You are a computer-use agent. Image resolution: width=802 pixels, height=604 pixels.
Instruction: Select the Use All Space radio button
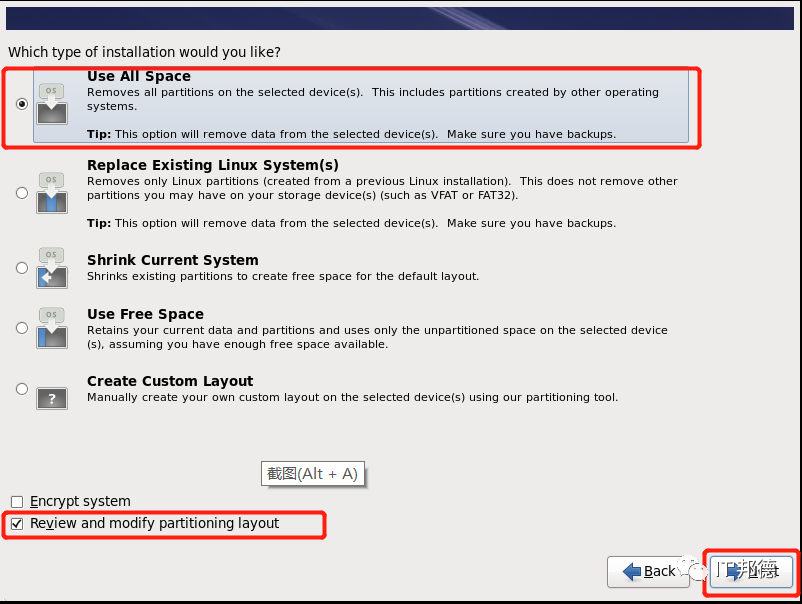[x=21, y=104]
